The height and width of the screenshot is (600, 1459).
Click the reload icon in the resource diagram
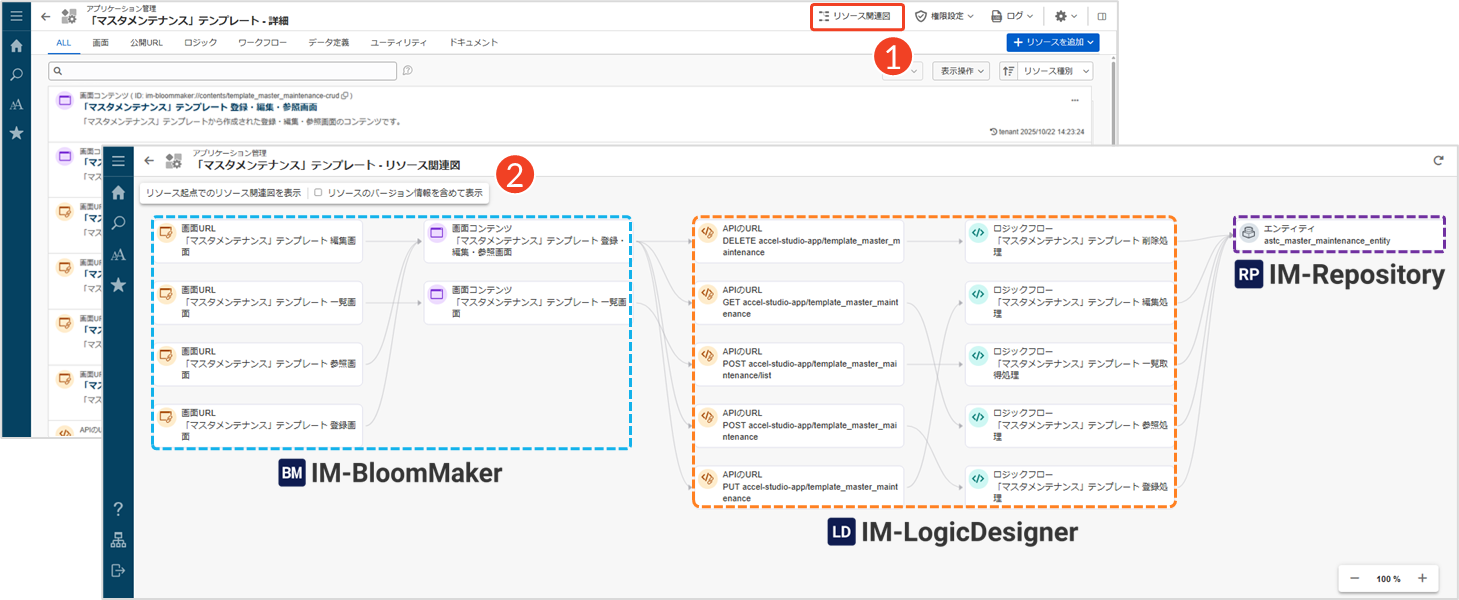tap(1438, 160)
